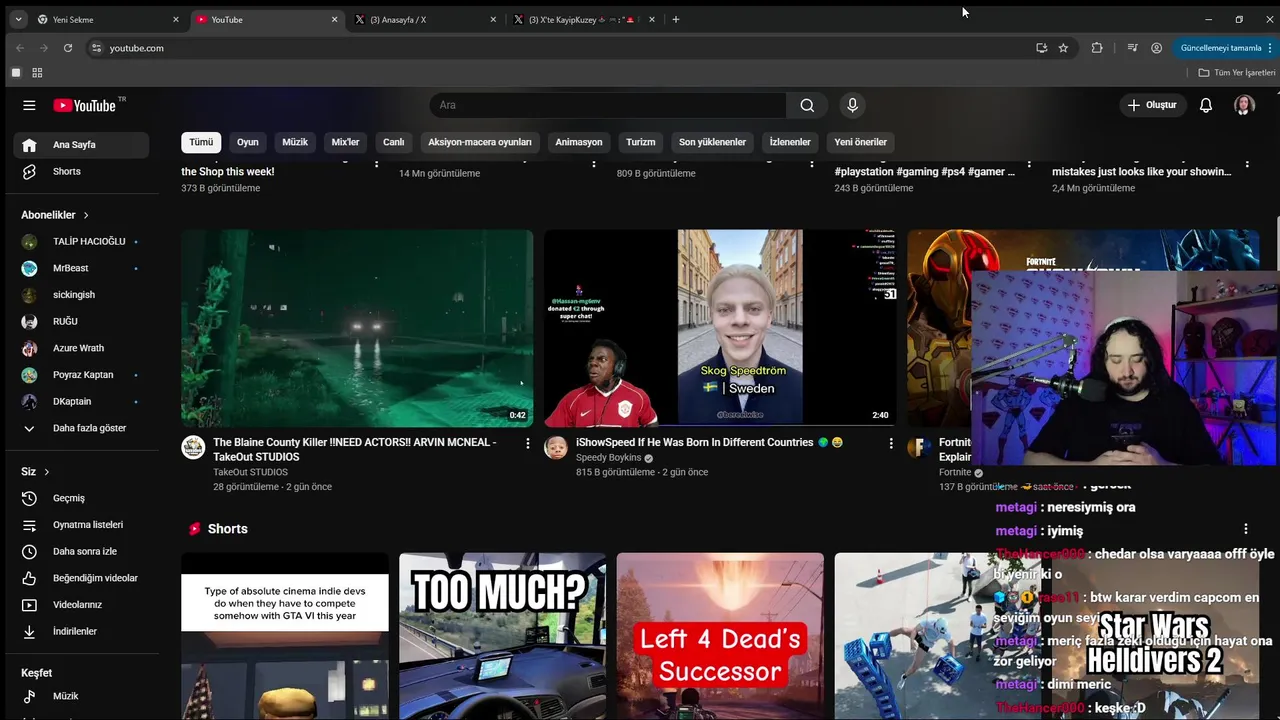Open Poyraz Kaptan channel subscription
This screenshot has height=720, width=1280.
pos(81,375)
